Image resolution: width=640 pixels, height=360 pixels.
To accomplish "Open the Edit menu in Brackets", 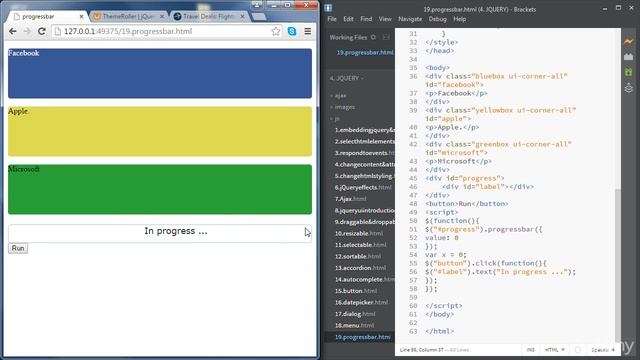I will 348,19.
